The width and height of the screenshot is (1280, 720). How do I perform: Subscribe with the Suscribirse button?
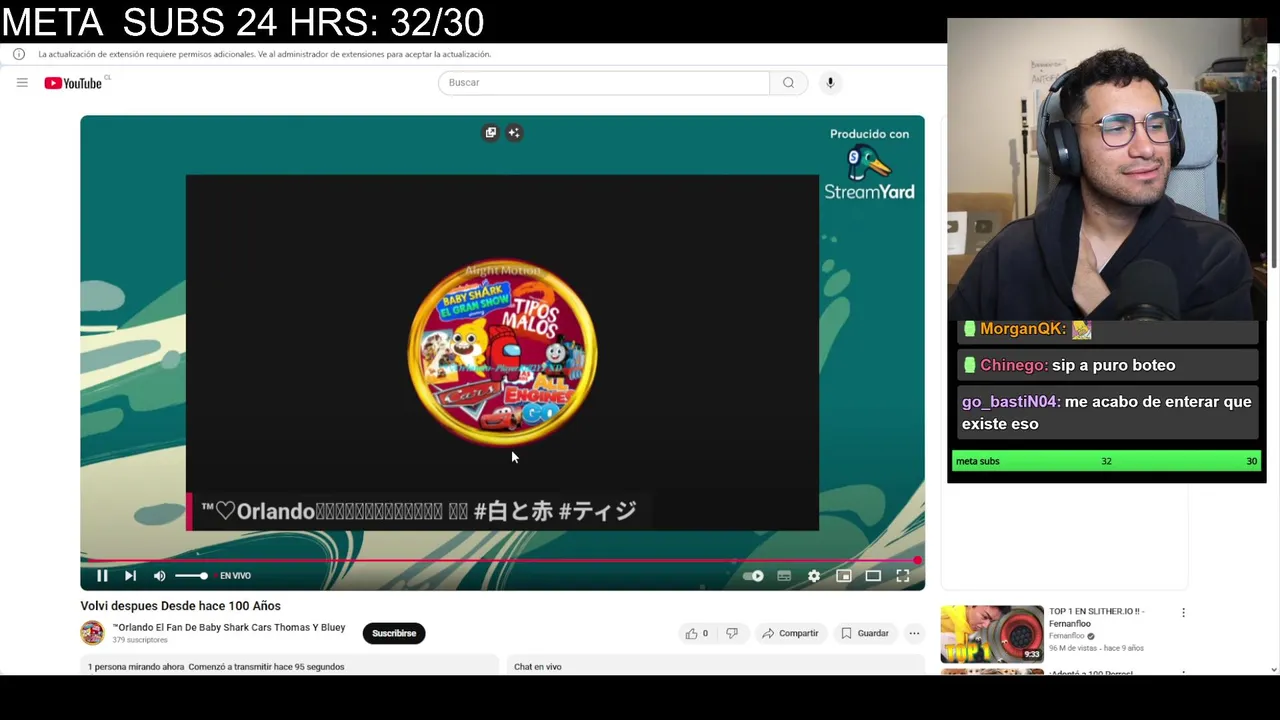[x=394, y=633]
